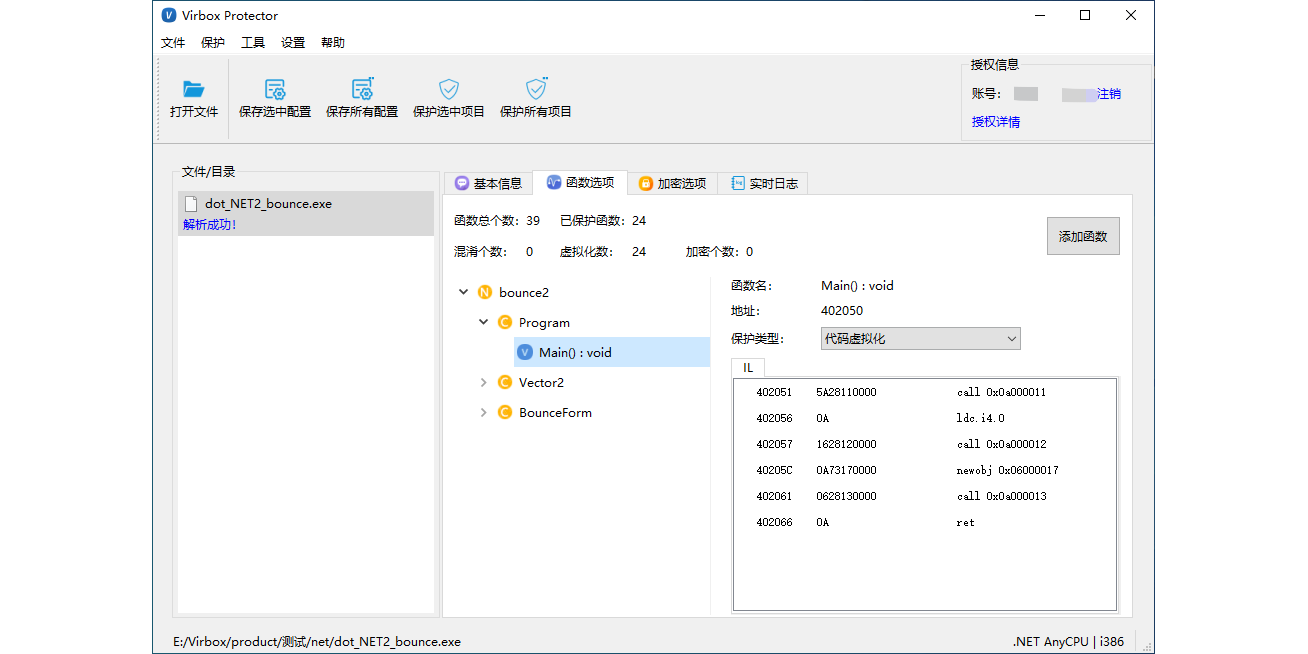Screen dimensions: 1308x654
Task: Click the BounceForm class icon
Action: point(505,413)
